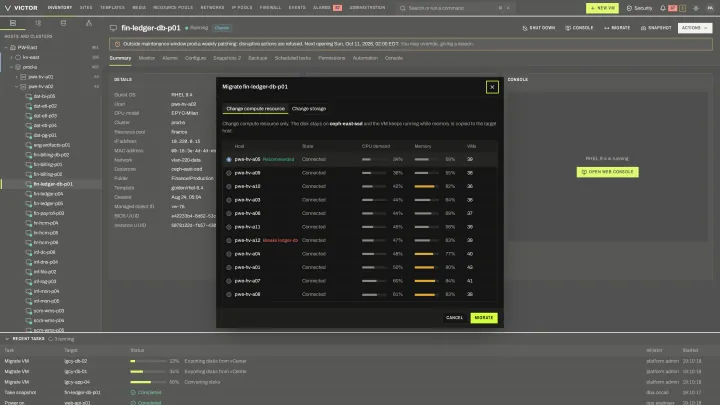Select host pwe-hv-a10 radio button

[x=229, y=186]
